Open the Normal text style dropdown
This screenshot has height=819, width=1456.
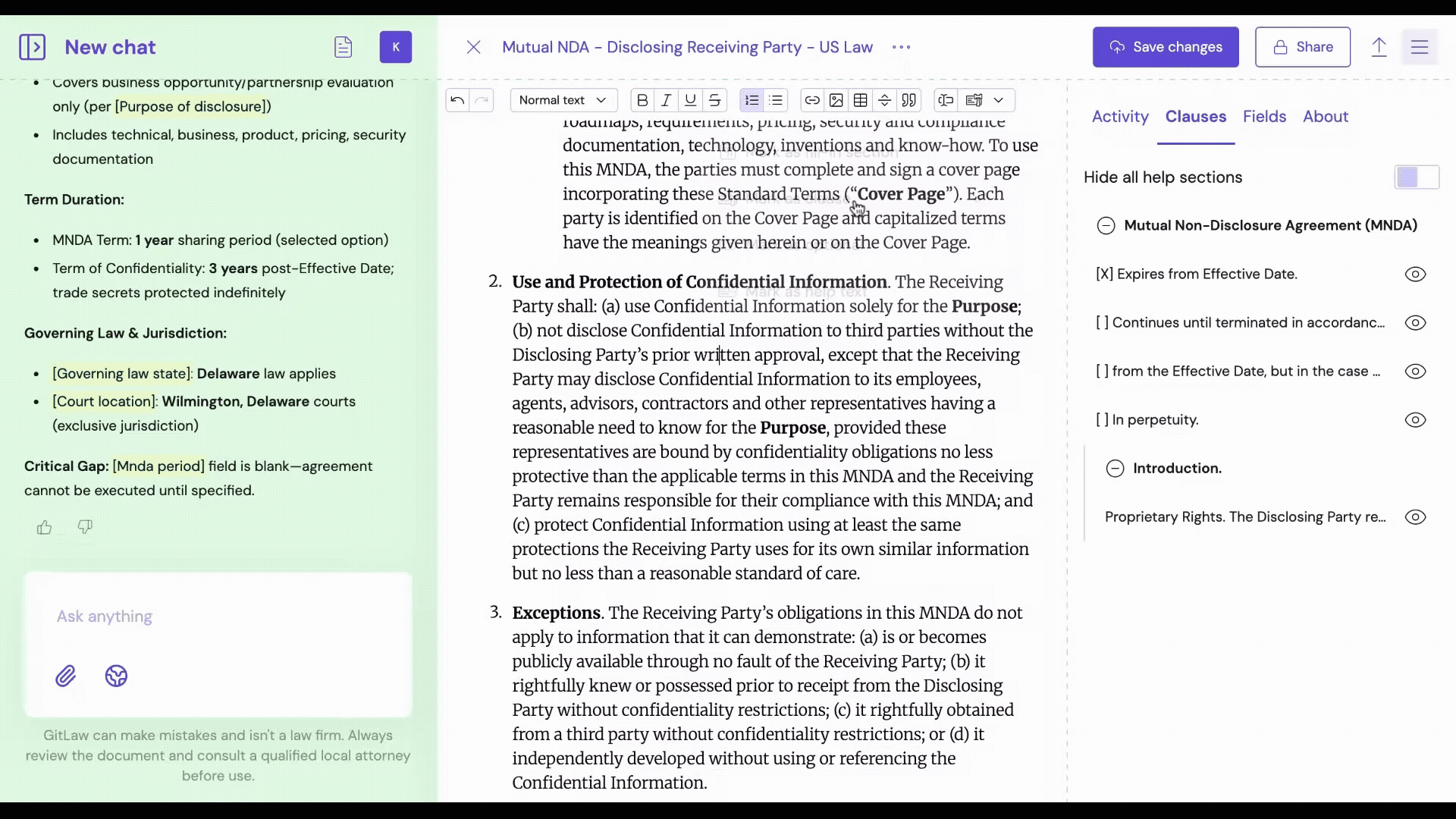pos(563,100)
